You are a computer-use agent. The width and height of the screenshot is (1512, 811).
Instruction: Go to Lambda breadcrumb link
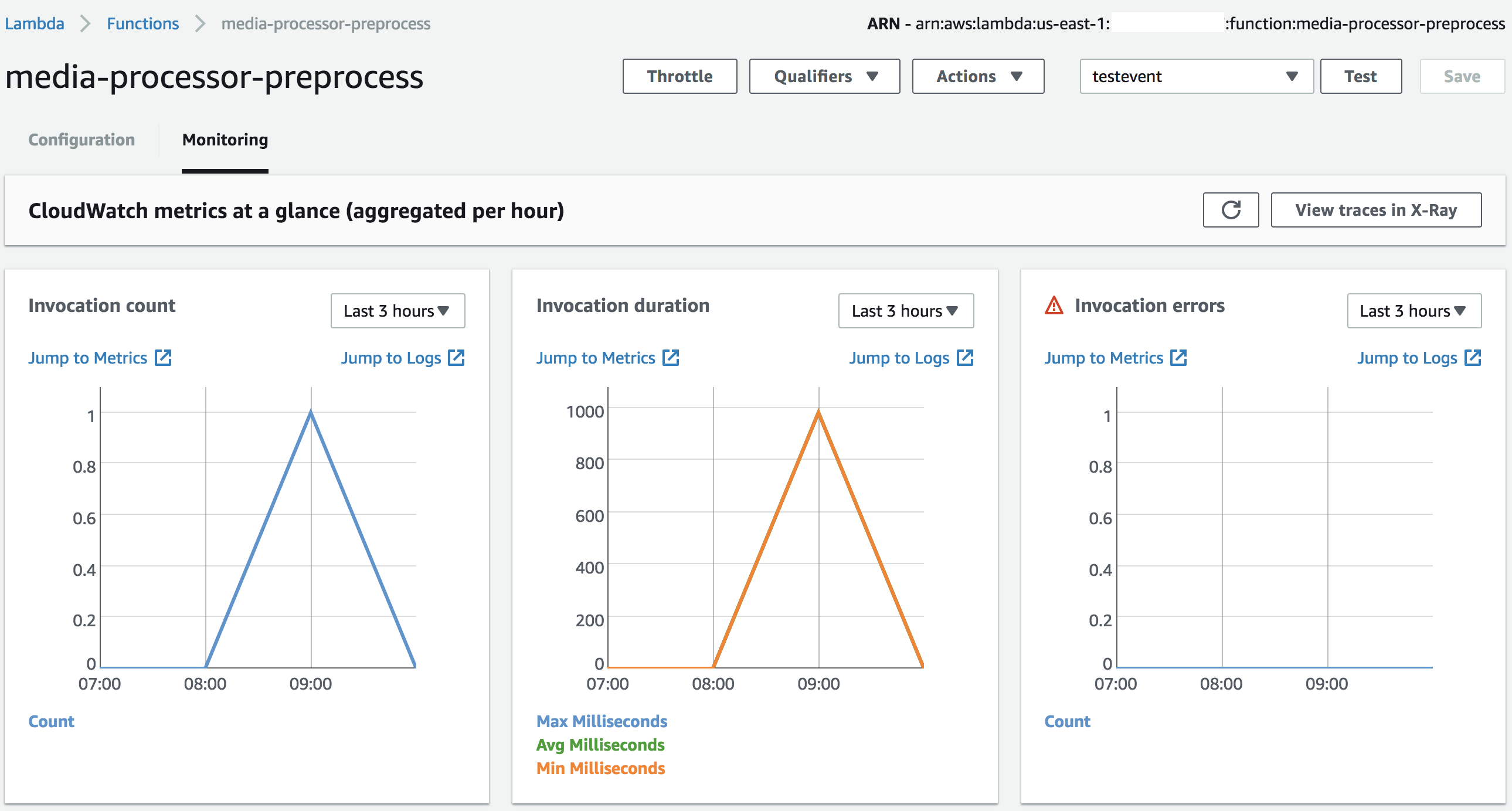pos(34,23)
